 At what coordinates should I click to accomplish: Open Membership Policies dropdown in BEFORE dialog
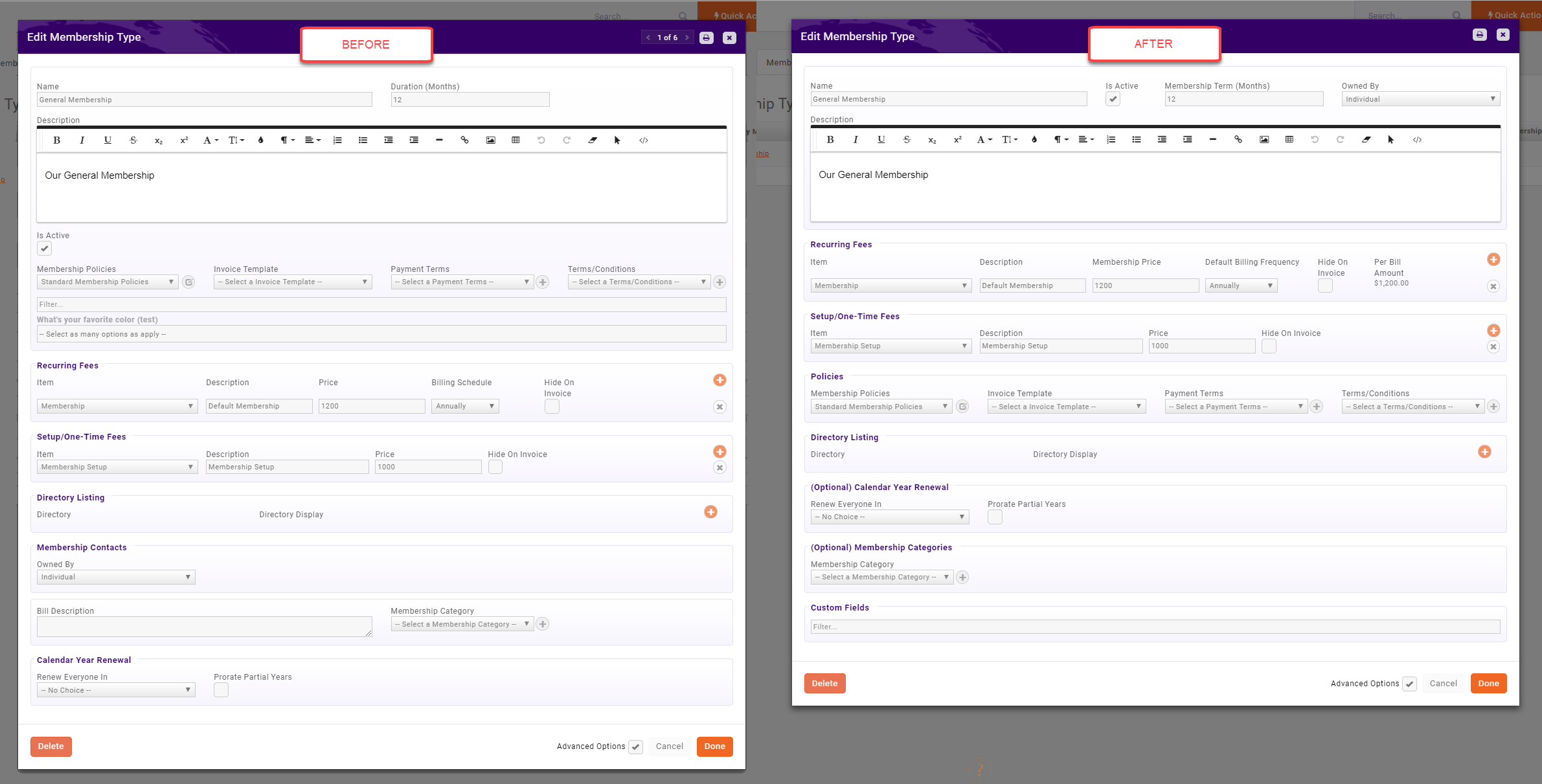[108, 282]
